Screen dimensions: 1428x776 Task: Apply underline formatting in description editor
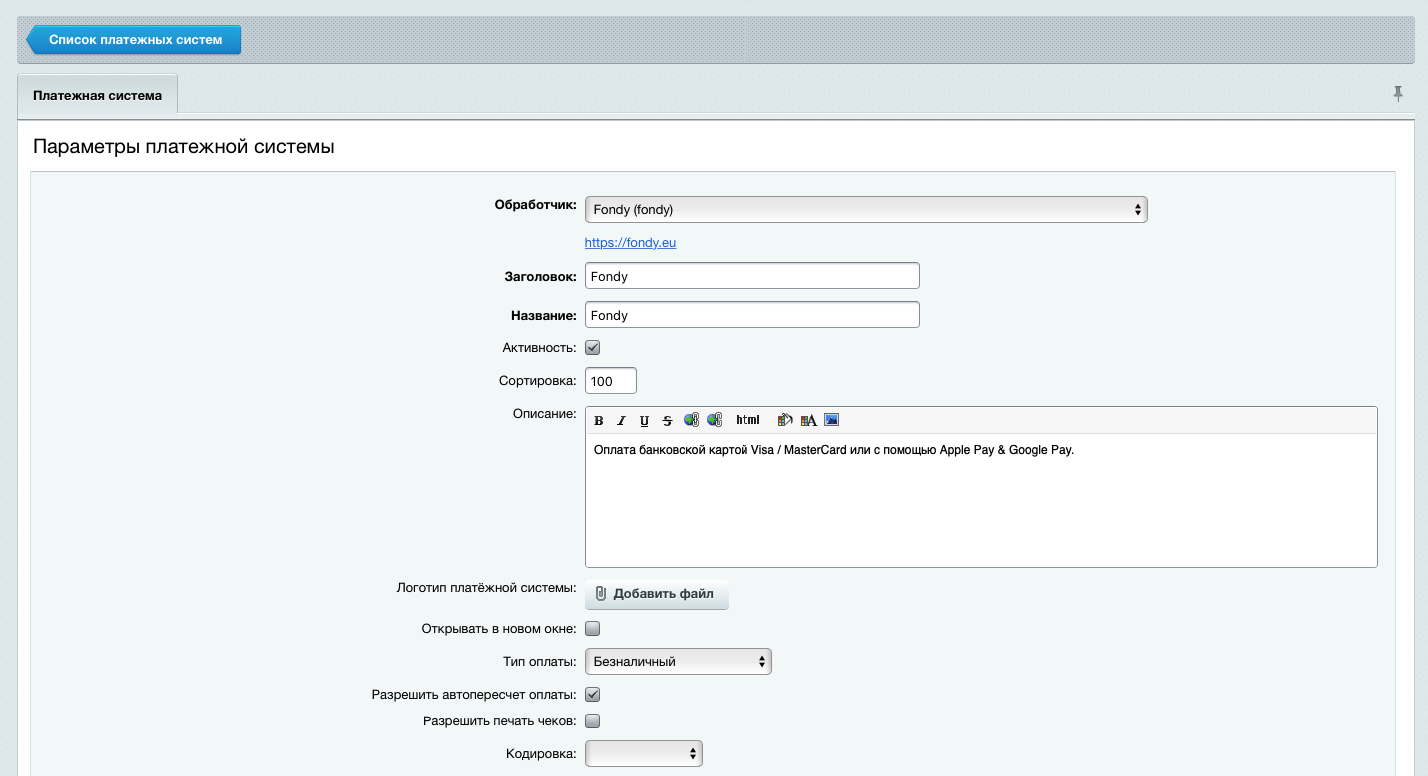(x=644, y=420)
